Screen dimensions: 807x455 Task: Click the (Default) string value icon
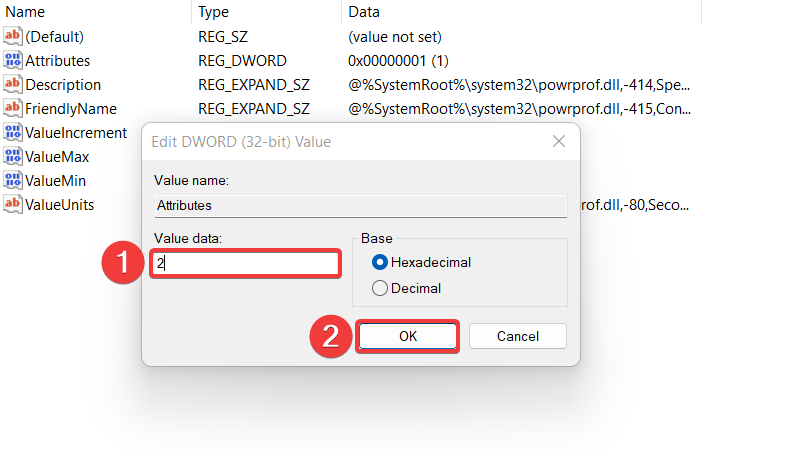(13, 36)
